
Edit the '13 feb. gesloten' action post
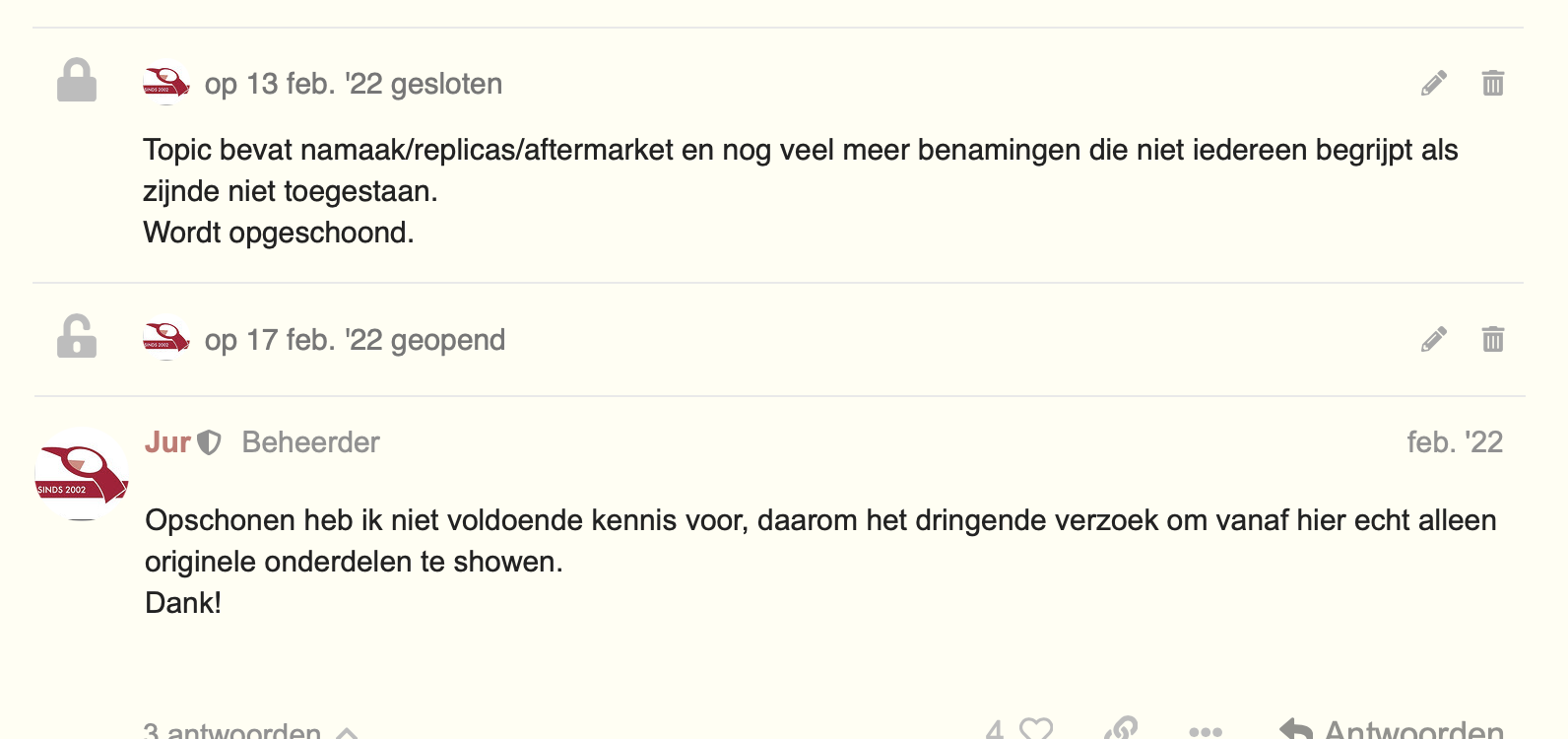pos(1434,84)
